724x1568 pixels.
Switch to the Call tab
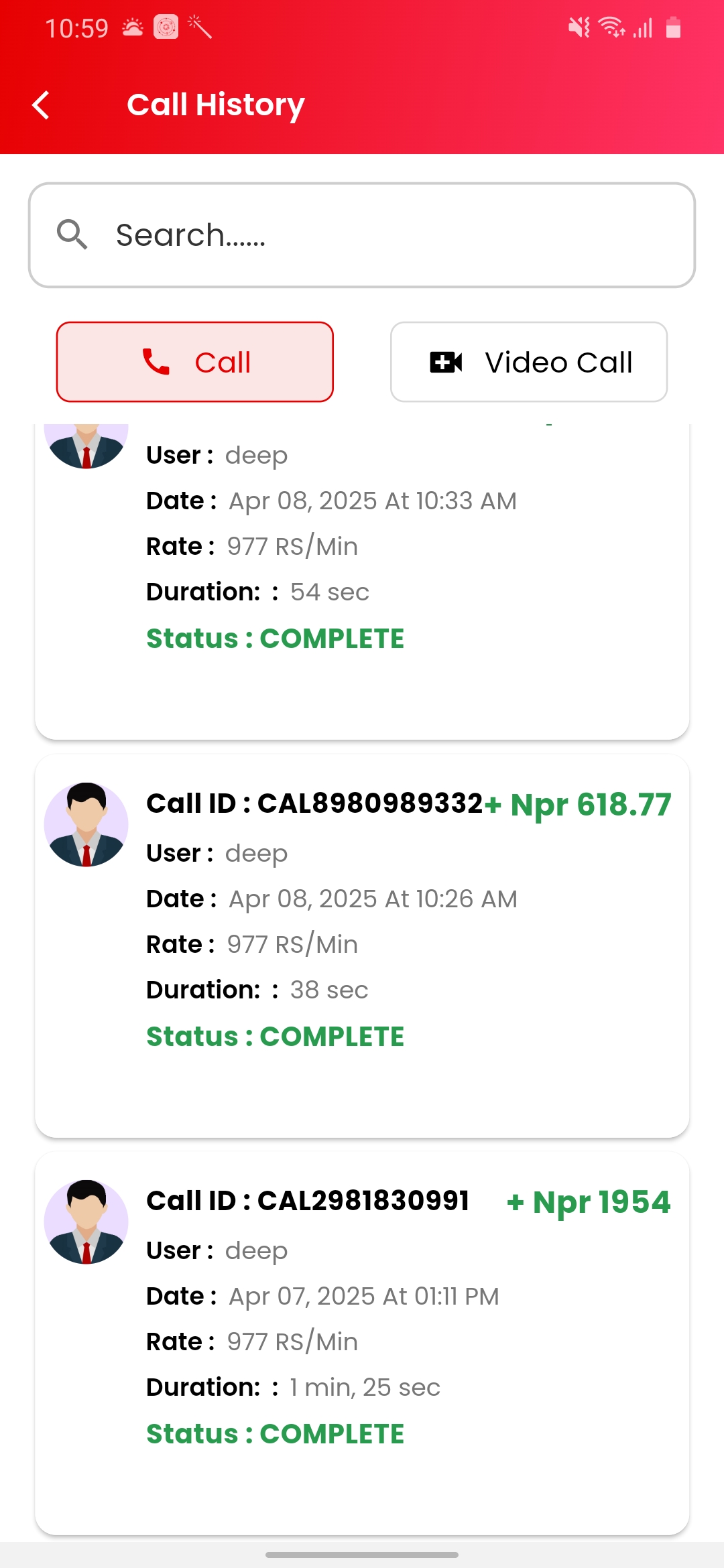(194, 362)
